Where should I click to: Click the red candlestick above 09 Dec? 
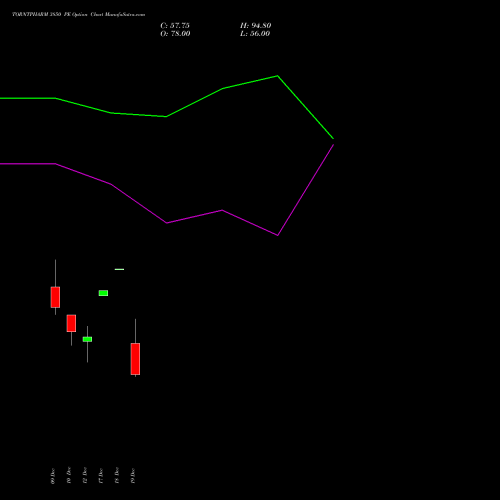tap(55, 297)
